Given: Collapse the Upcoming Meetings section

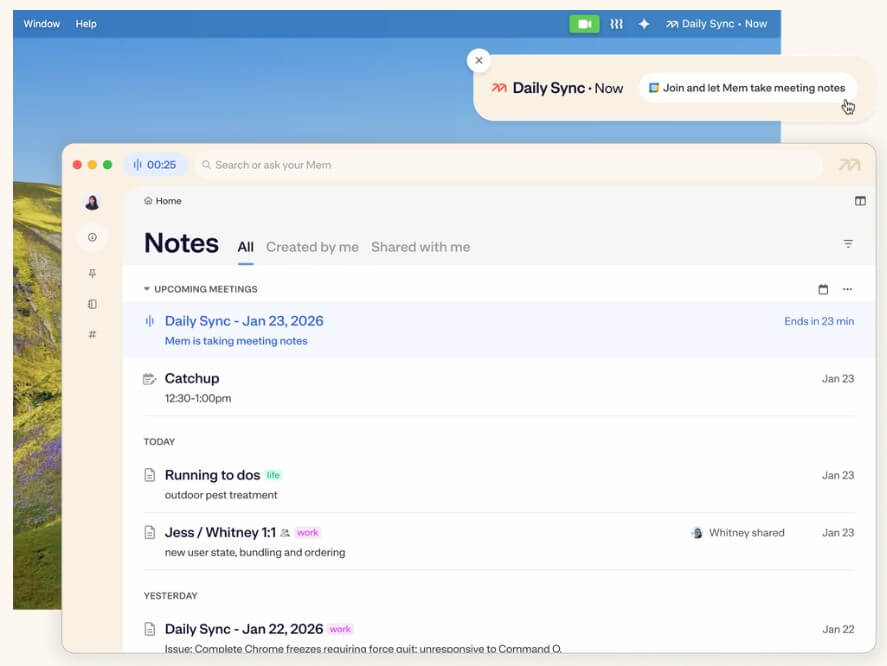Looking at the screenshot, I should tap(147, 289).
